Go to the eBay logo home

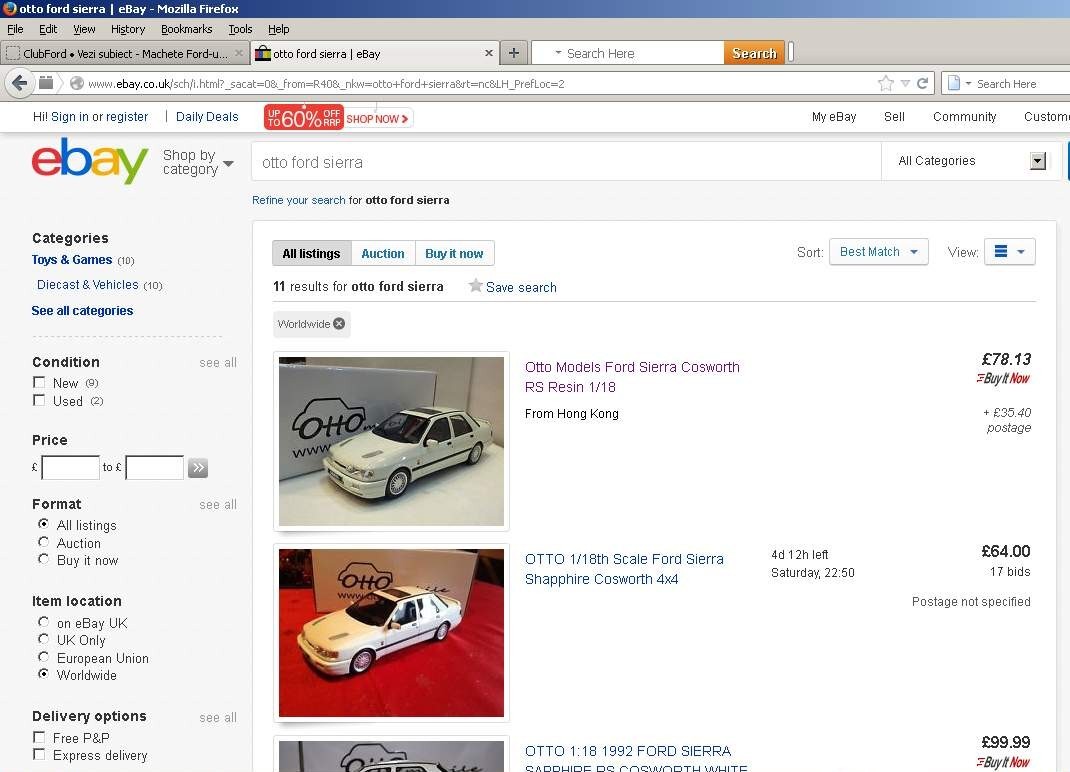[x=89, y=160]
